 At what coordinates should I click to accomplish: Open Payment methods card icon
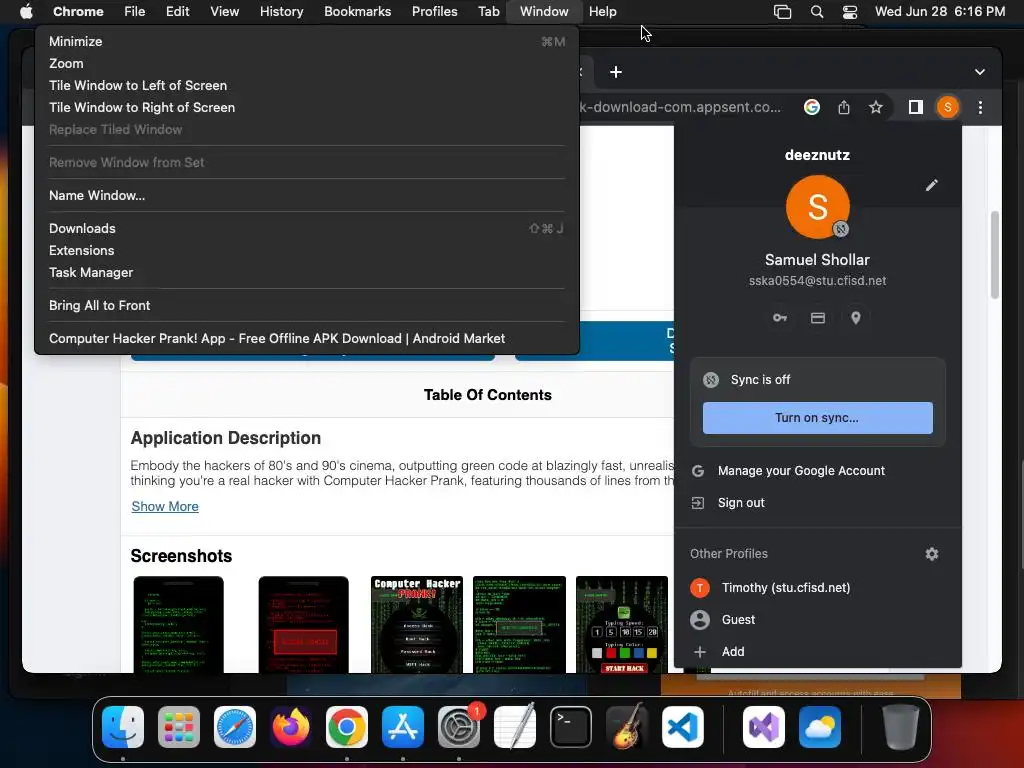point(818,318)
